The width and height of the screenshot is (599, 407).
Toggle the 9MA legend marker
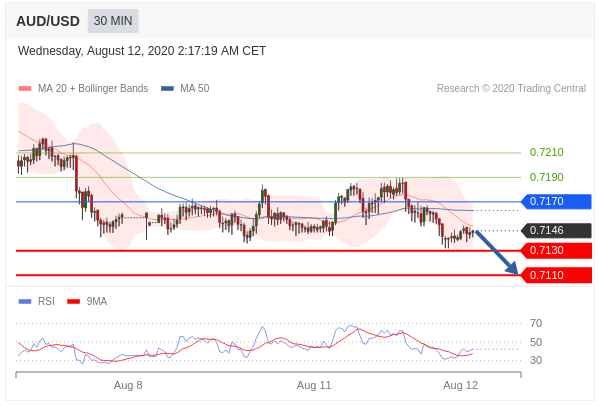pyautogui.click(x=73, y=302)
